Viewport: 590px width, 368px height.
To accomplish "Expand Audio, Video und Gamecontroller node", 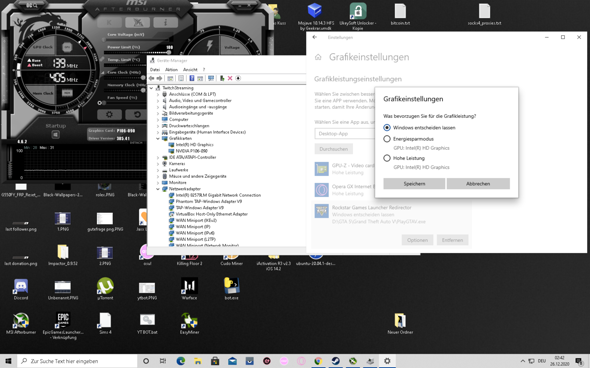I will (158, 101).
